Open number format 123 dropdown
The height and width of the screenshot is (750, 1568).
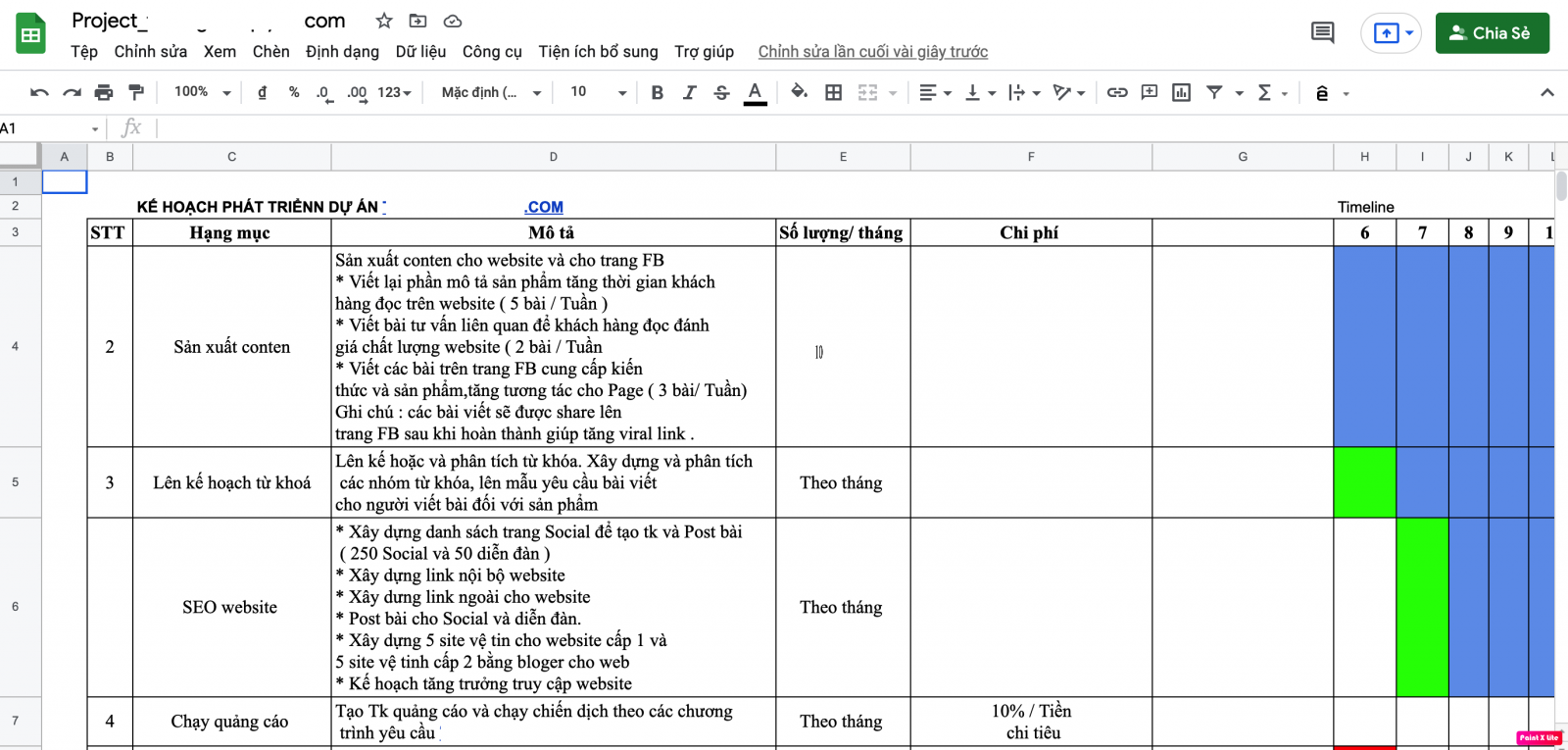[x=394, y=92]
